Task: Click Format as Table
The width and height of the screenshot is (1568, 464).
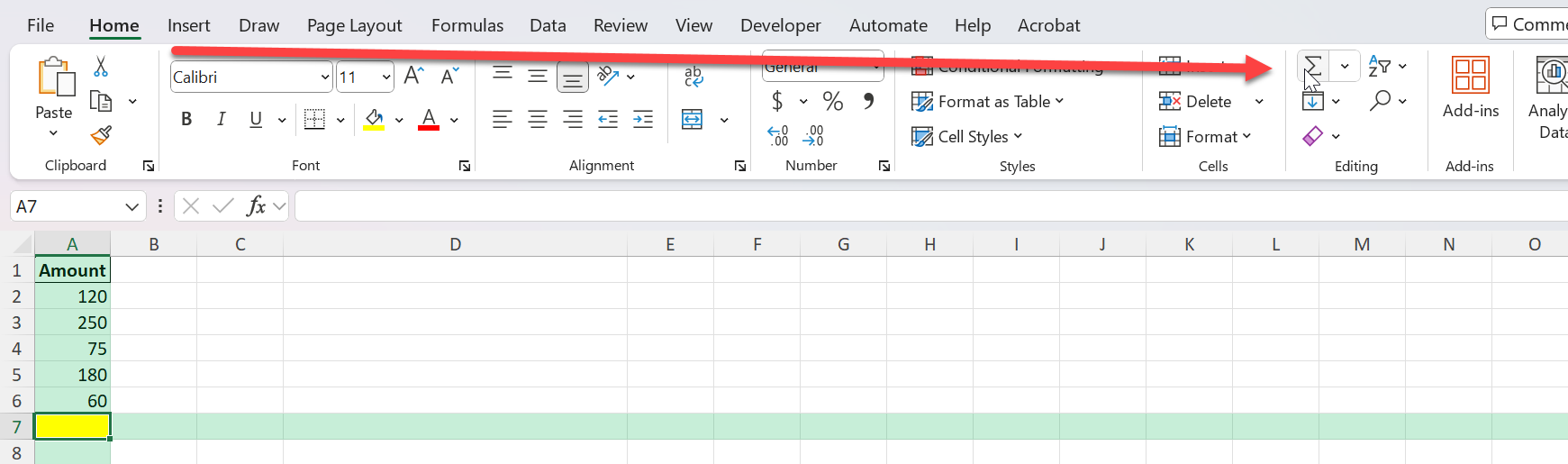Action: point(987,102)
